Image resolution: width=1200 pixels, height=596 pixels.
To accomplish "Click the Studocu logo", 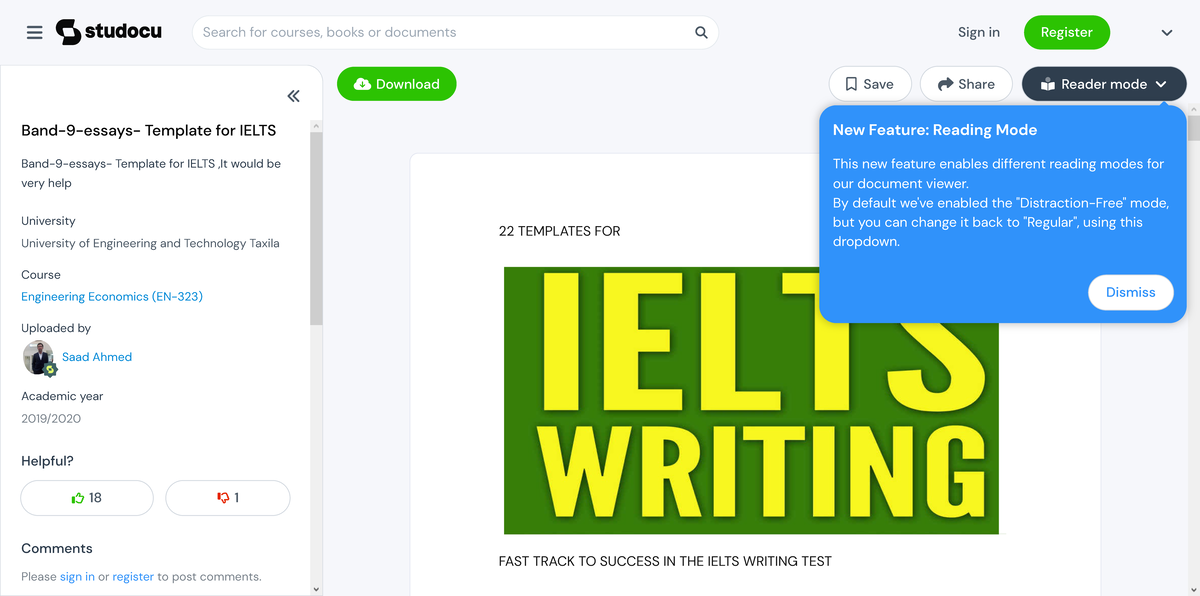I will tap(108, 31).
